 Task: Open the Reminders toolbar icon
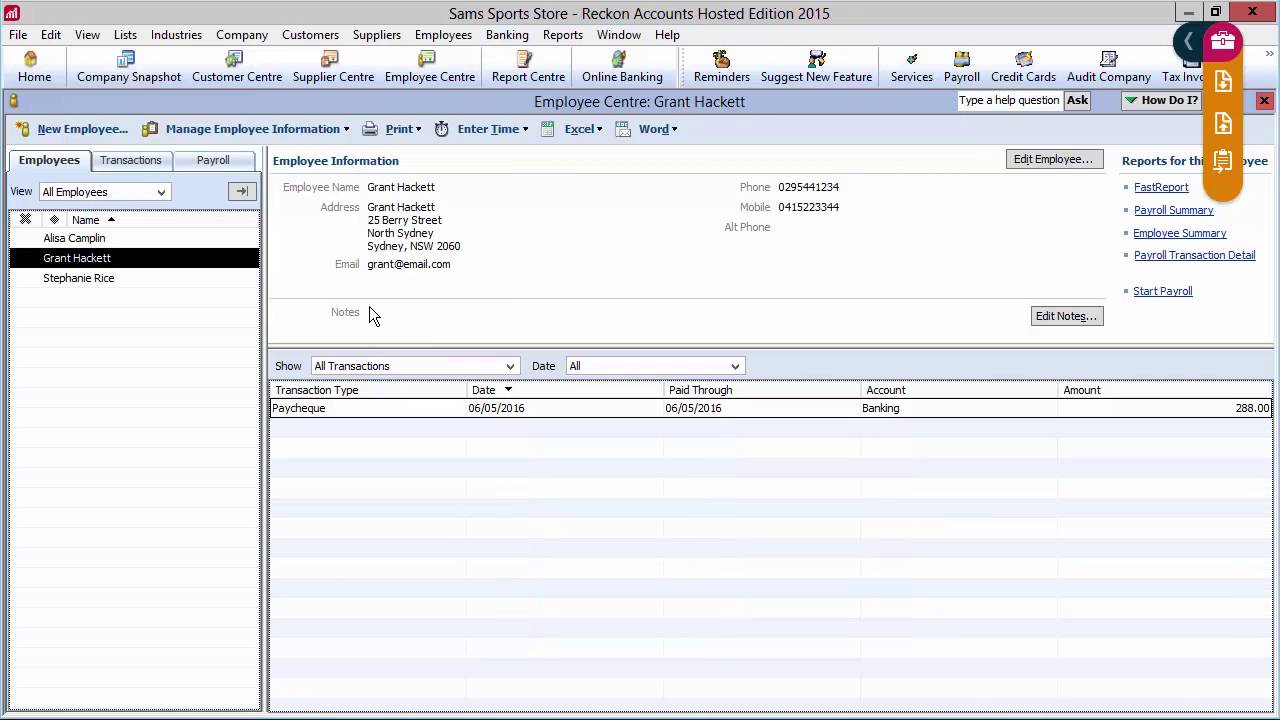click(x=721, y=67)
